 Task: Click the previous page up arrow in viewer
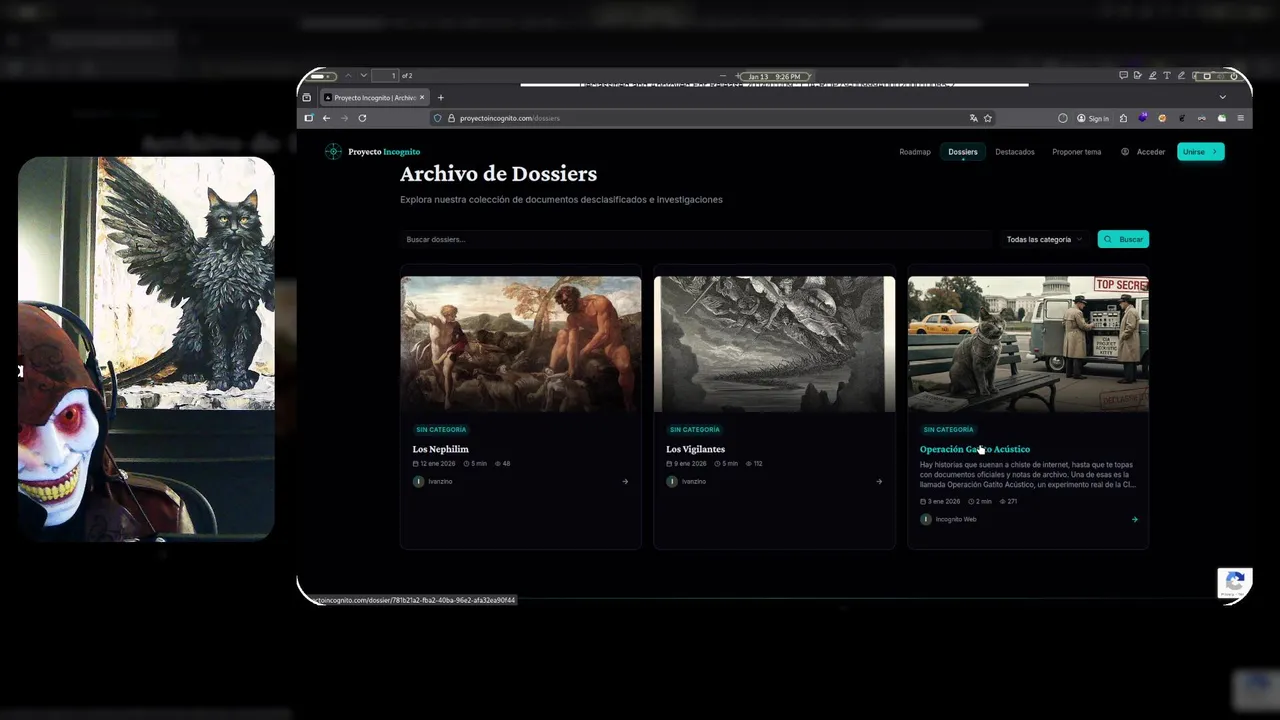pyautogui.click(x=348, y=76)
